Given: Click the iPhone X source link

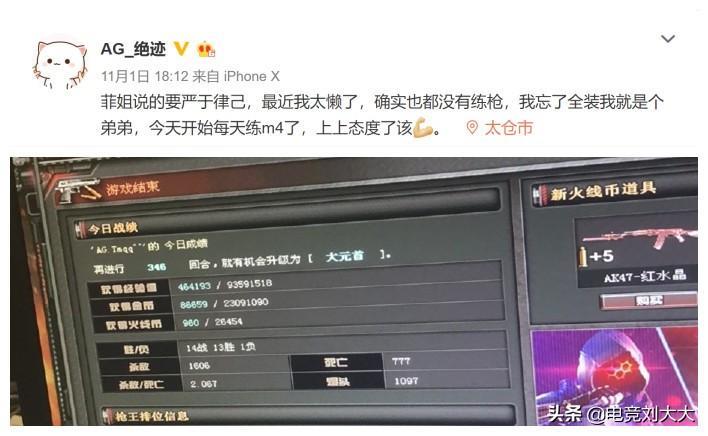Looking at the screenshot, I should click(252, 76).
